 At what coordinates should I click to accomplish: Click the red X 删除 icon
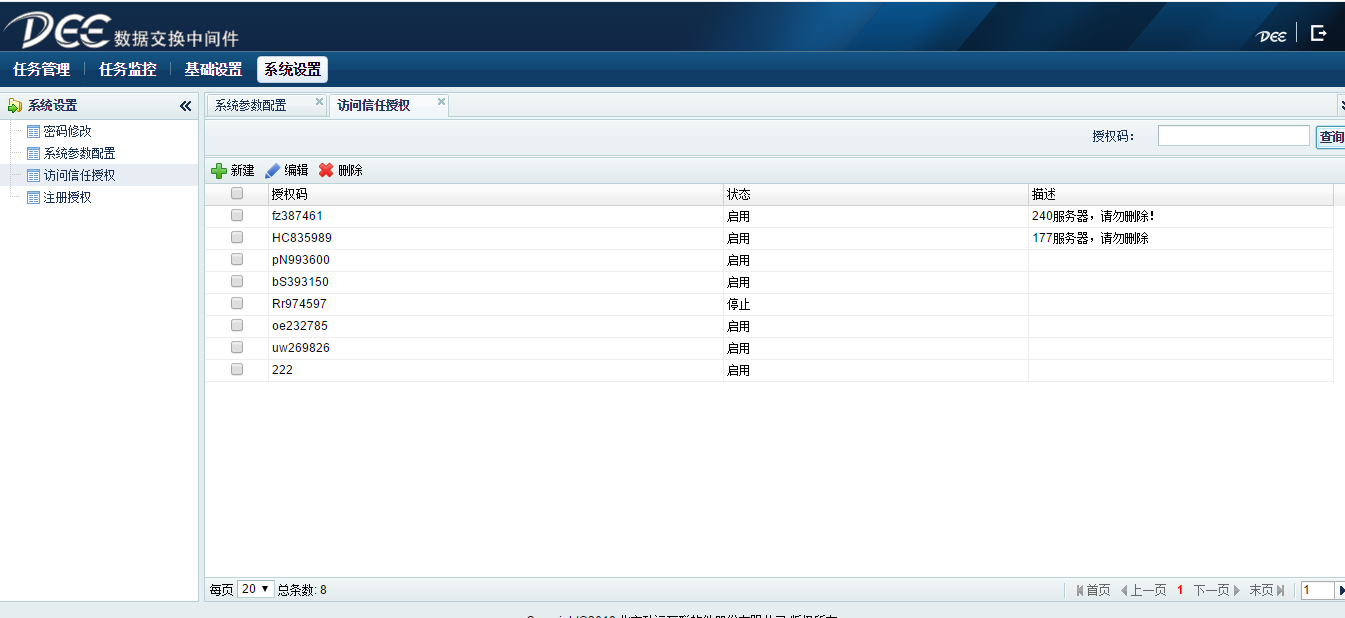[326, 171]
